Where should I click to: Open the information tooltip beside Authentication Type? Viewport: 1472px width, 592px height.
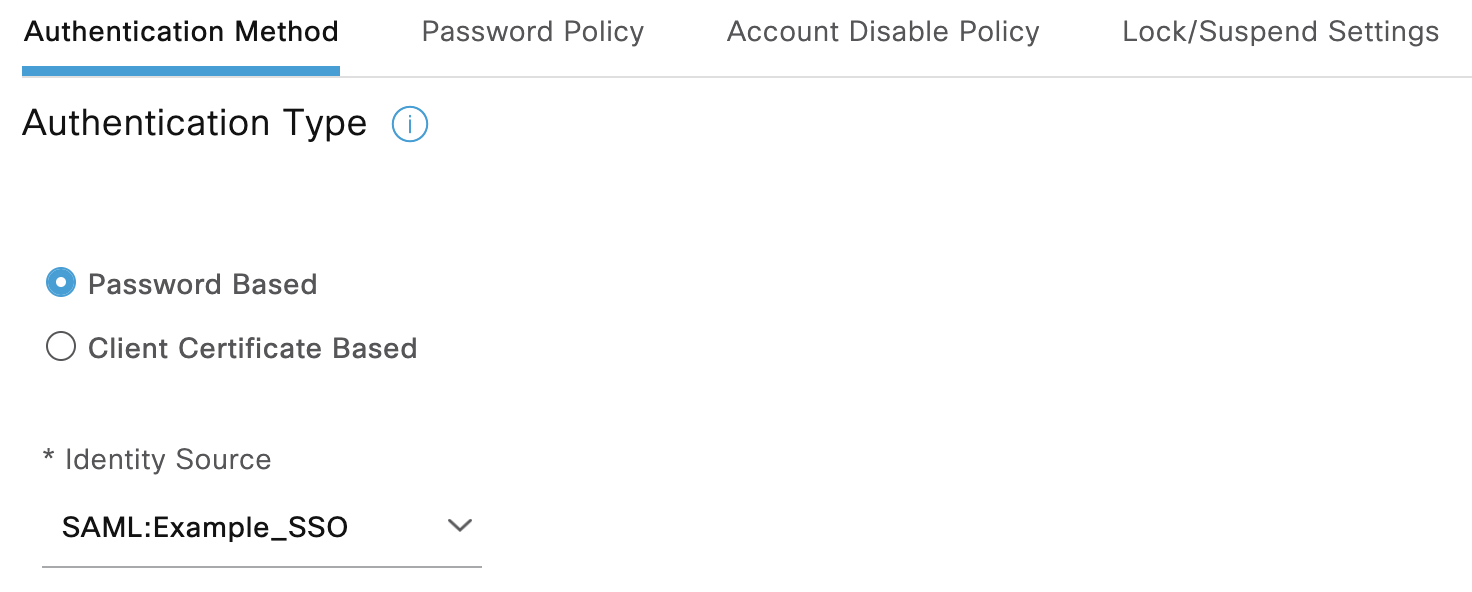(x=410, y=124)
